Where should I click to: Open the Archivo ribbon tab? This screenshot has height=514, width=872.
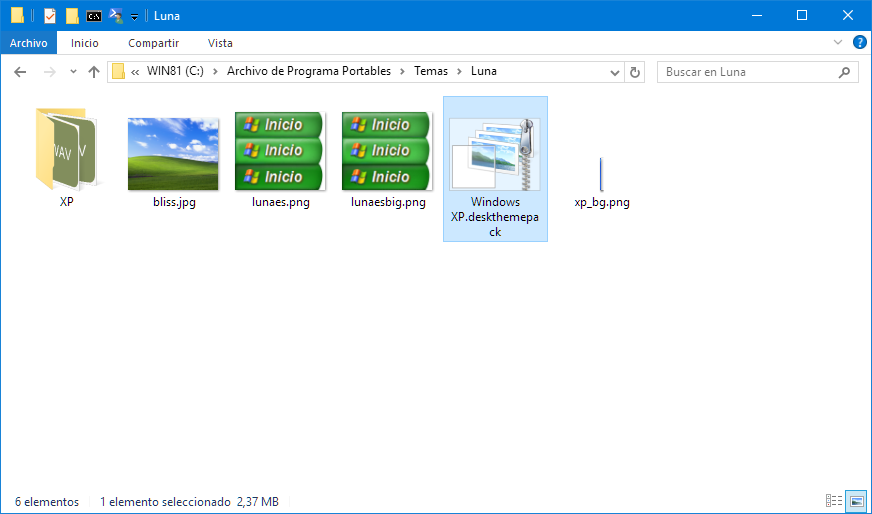pos(28,43)
